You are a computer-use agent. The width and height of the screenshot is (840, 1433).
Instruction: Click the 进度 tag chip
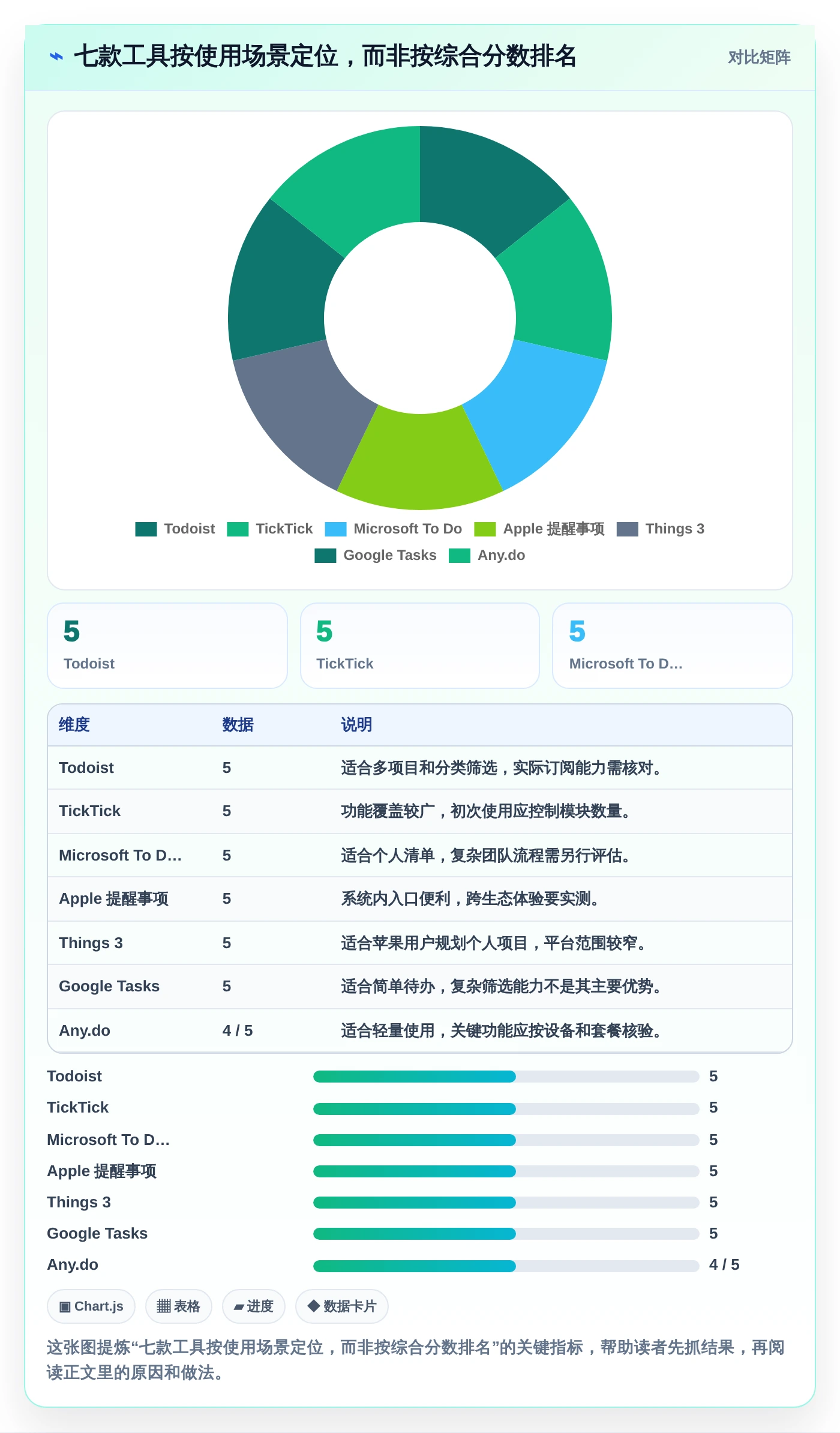253,1306
